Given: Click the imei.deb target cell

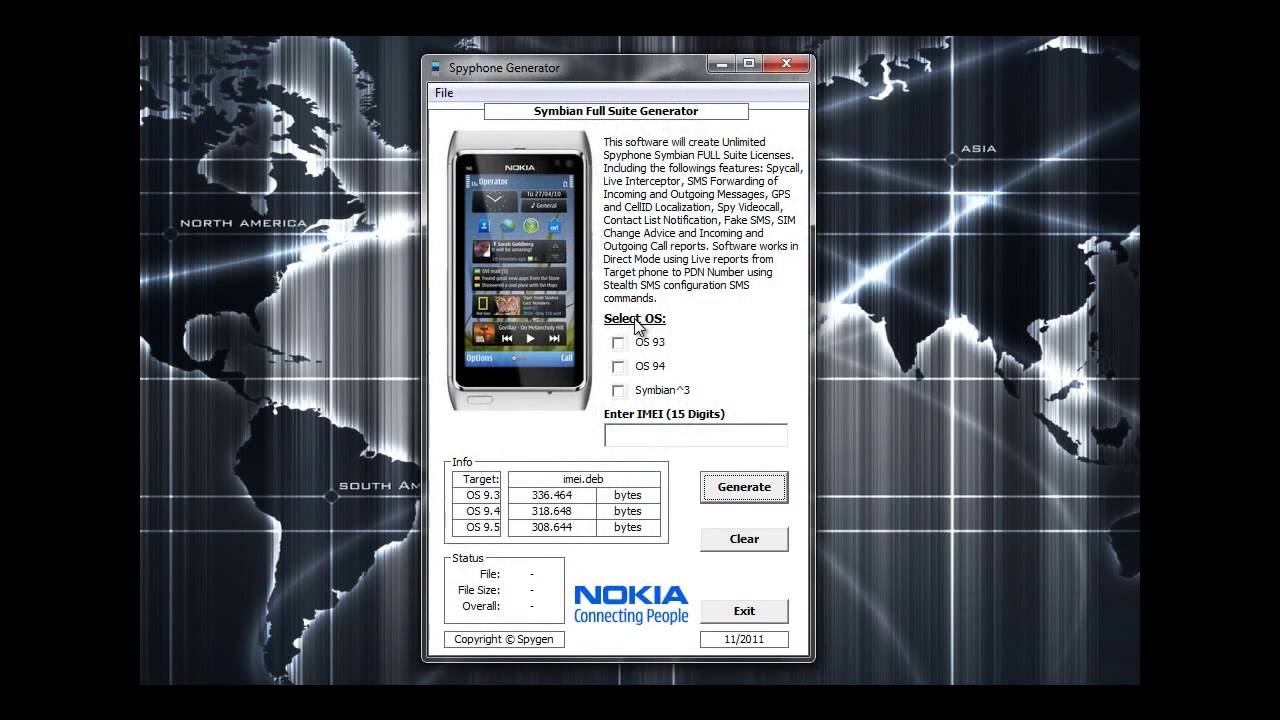Looking at the screenshot, I should (x=584, y=479).
